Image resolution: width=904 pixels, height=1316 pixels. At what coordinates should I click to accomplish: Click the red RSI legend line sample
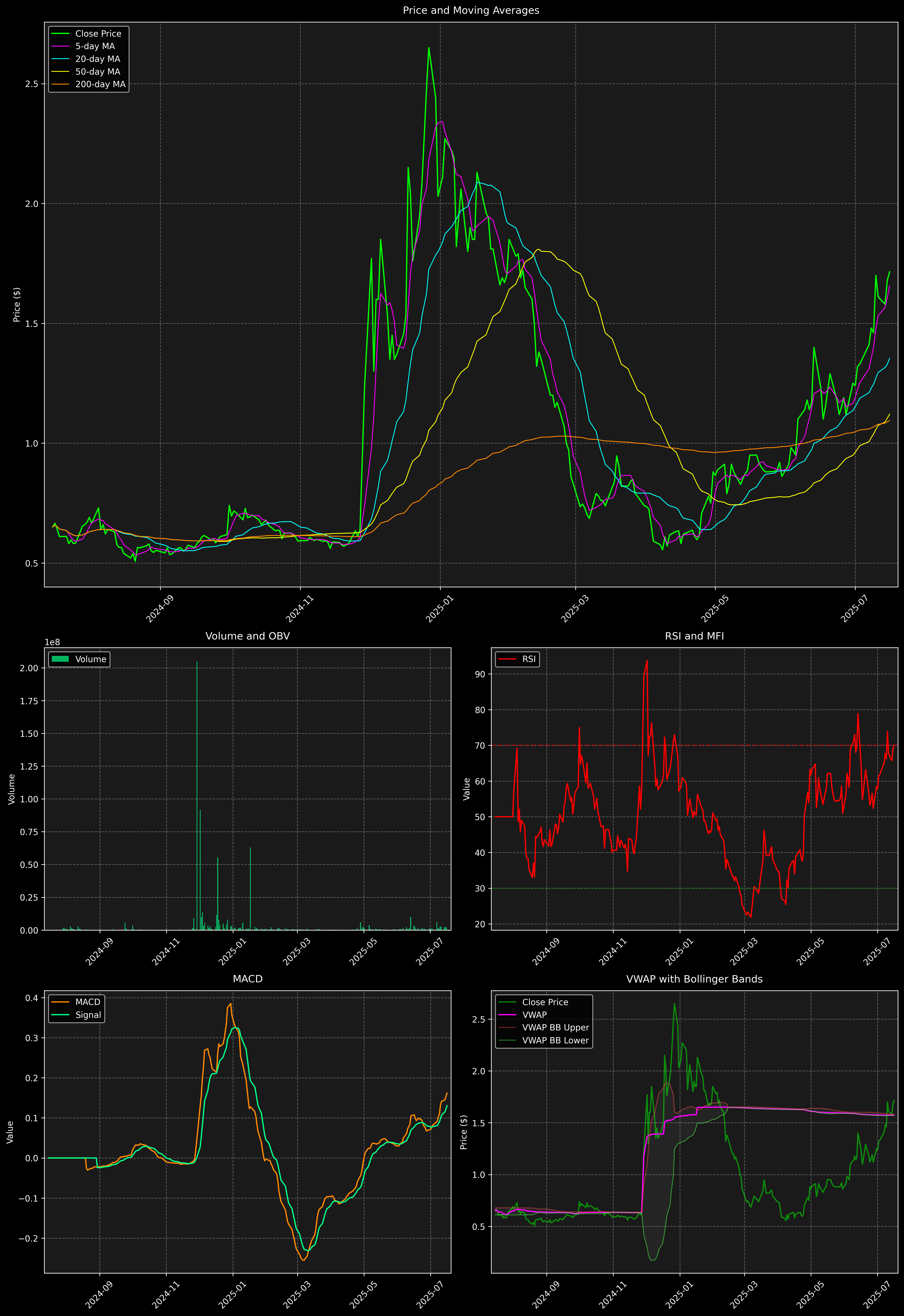coord(507,659)
